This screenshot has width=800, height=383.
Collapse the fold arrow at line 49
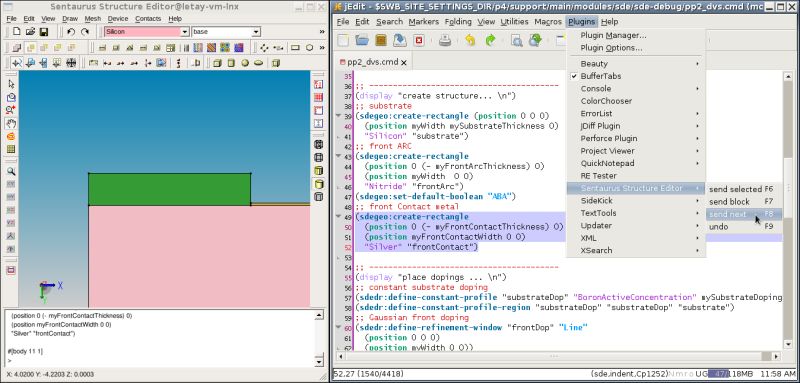click(x=338, y=216)
